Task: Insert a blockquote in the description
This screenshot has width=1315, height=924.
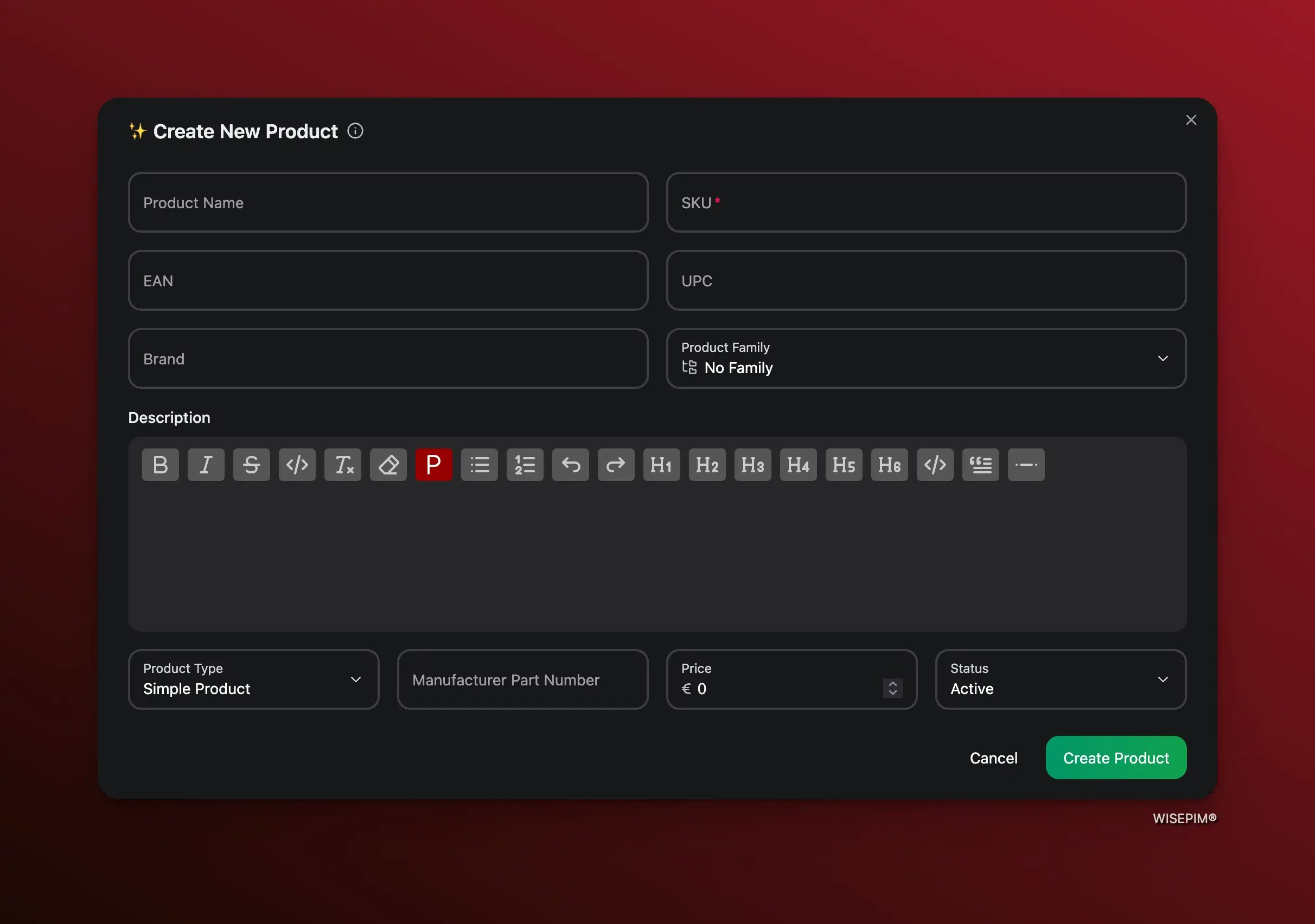Action: point(980,465)
